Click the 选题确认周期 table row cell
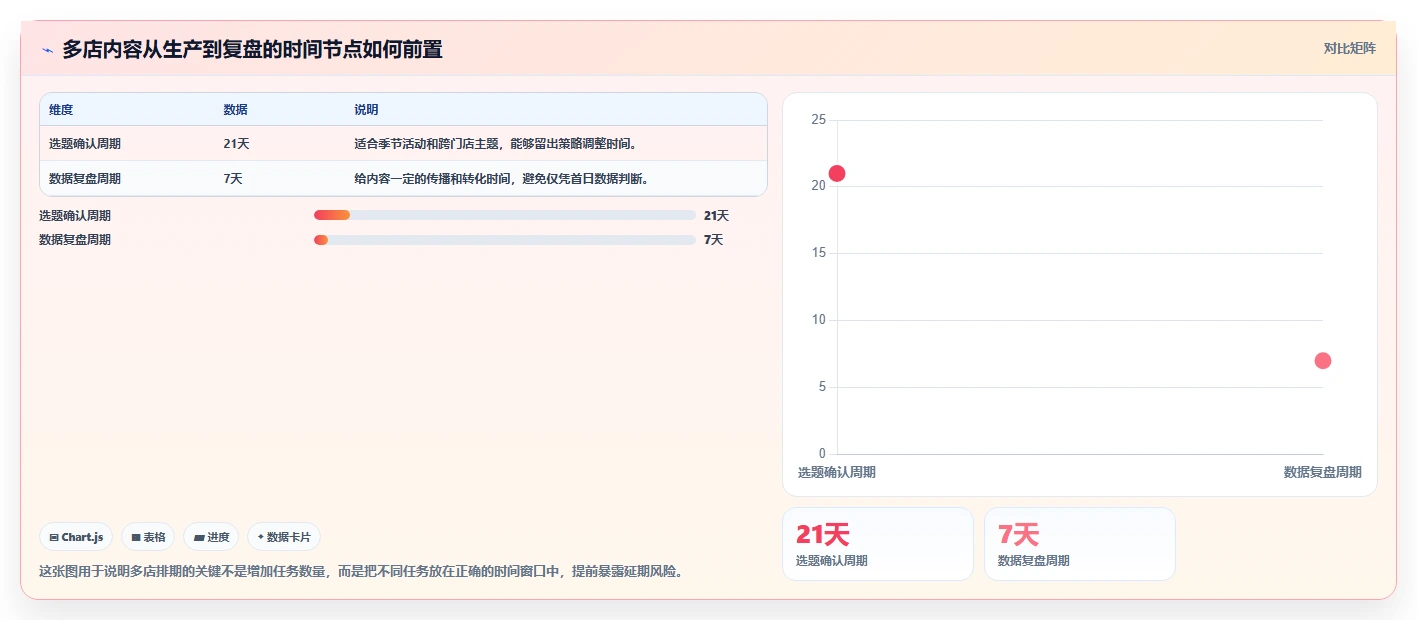The image size is (1417, 620). (x=85, y=144)
